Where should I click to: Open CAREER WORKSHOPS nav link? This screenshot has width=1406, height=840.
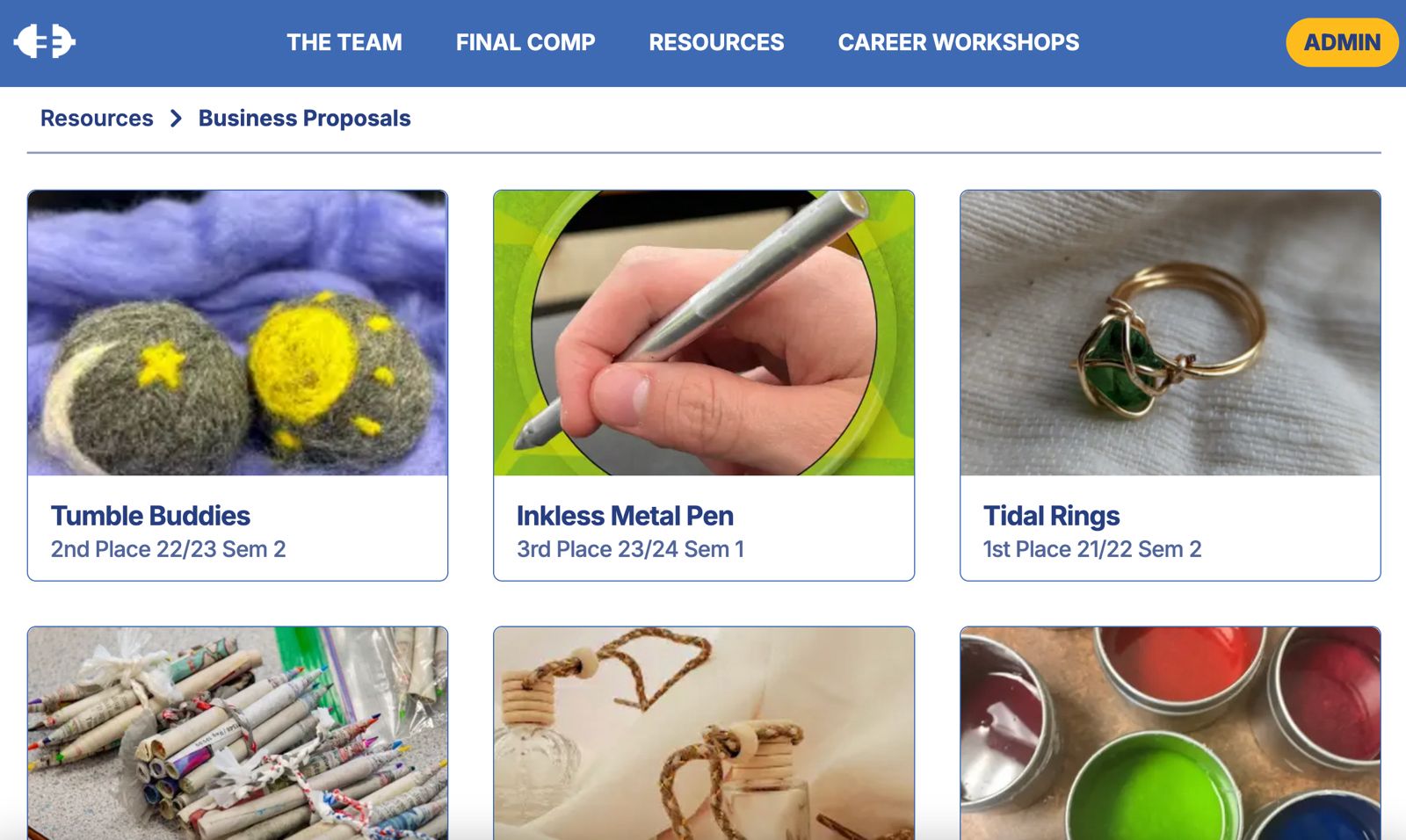(959, 42)
